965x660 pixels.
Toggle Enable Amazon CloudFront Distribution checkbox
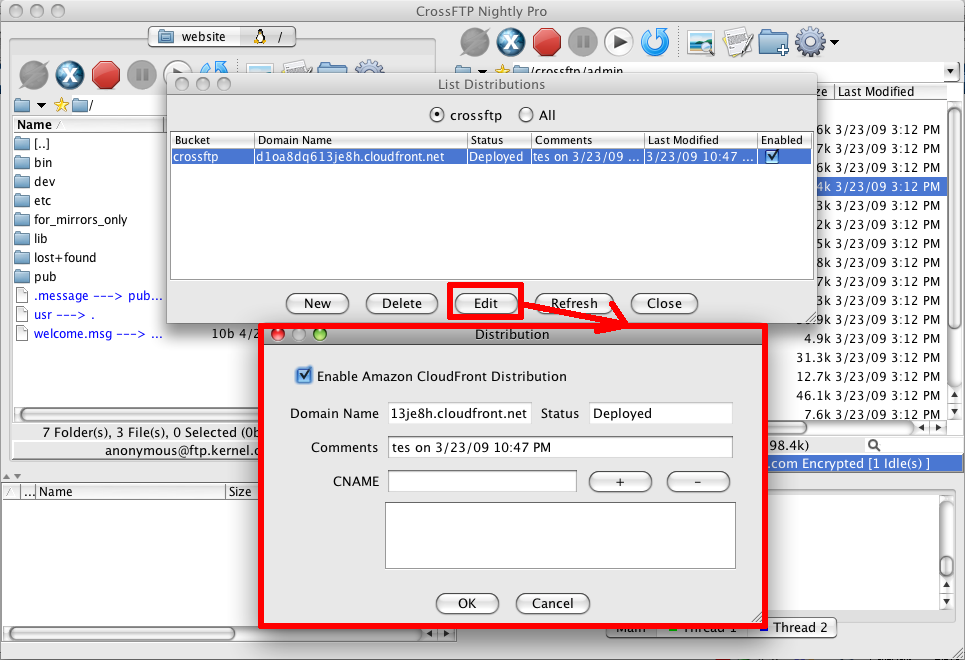click(x=304, y=376)
